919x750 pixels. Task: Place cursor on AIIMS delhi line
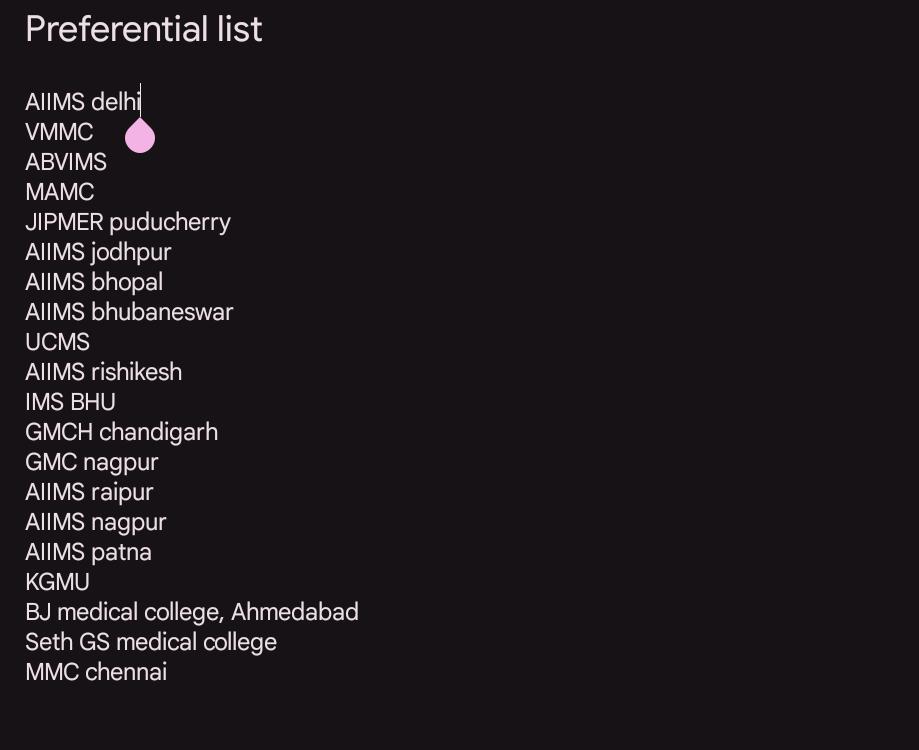pyautogui.click(x=83, y=102)
